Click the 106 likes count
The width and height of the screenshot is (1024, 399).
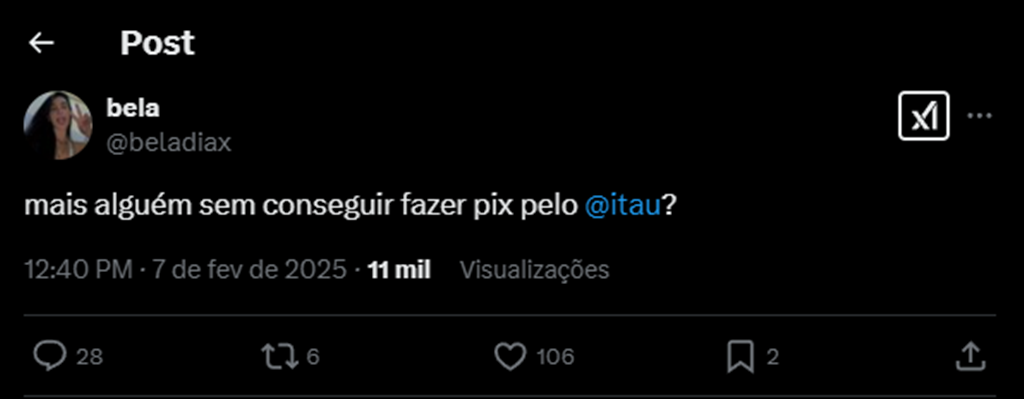click(x=555, y=357)
